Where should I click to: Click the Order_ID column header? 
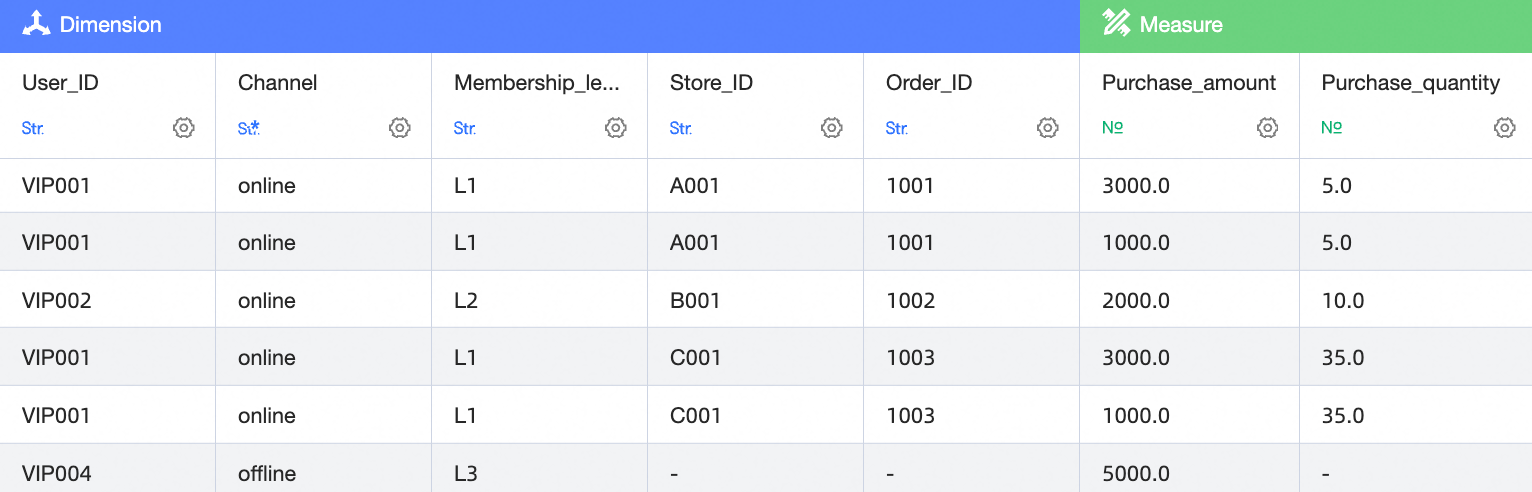[929, 83]
